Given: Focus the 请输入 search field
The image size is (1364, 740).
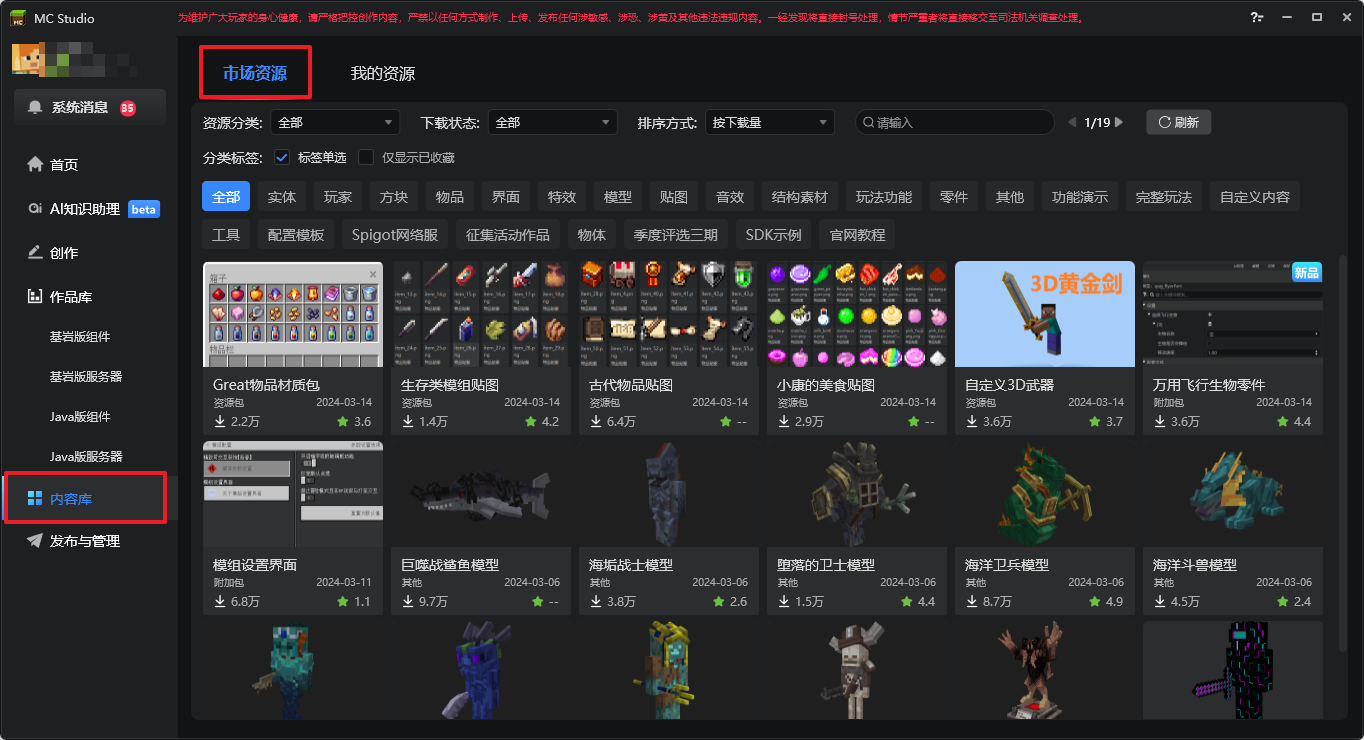Looking at the screenshot, I should [x=954, y=122].
